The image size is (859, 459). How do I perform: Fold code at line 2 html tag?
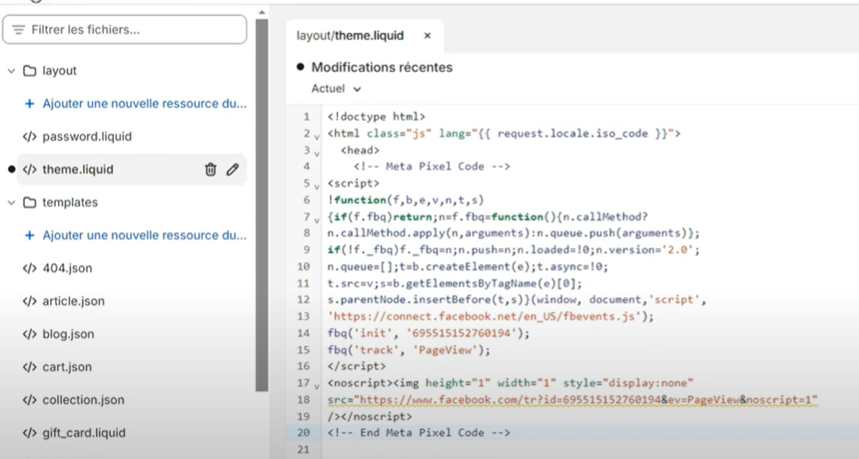click(x=317, y=135)
